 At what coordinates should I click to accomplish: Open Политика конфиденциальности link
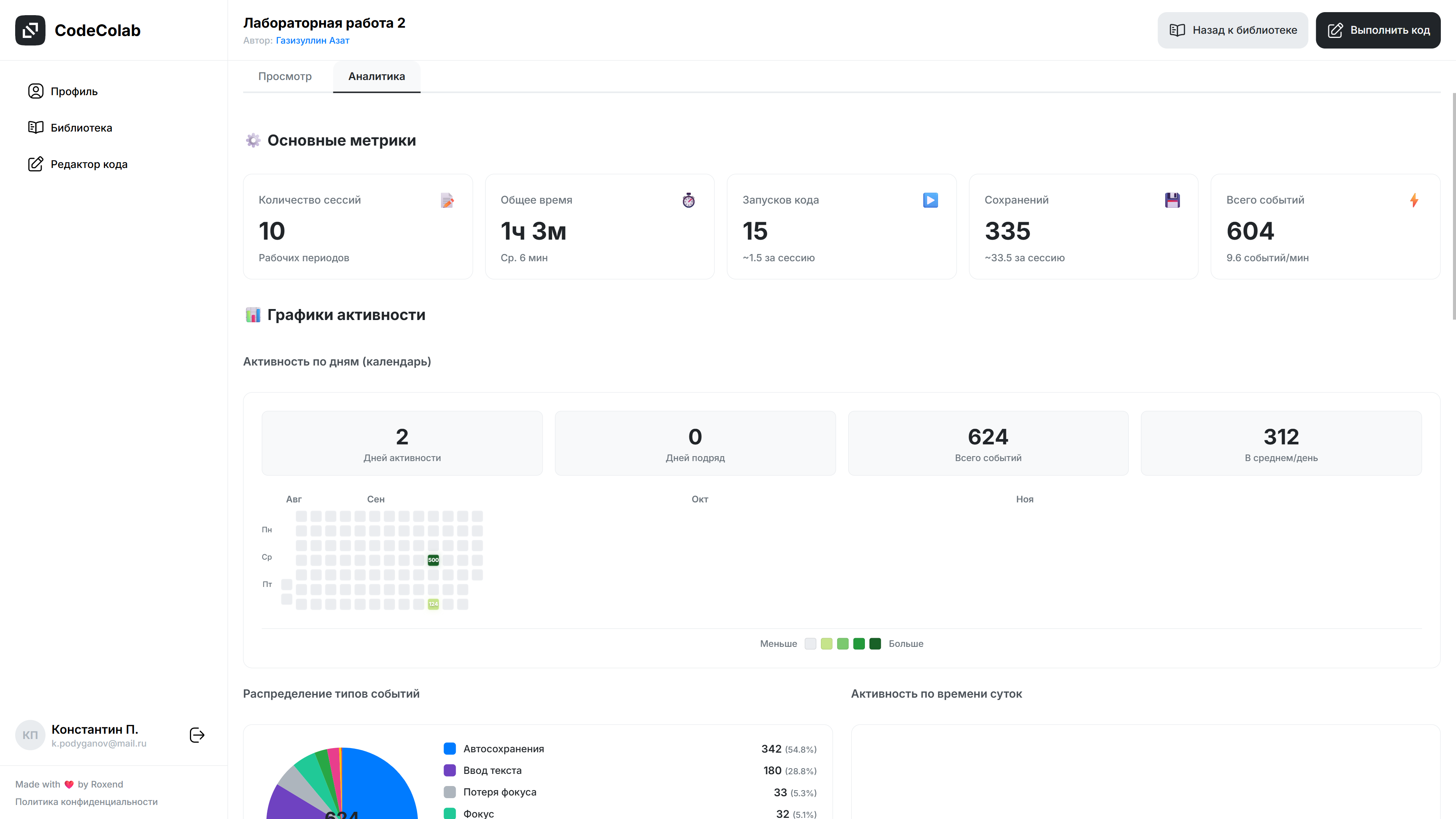click(x=87, y=802)
